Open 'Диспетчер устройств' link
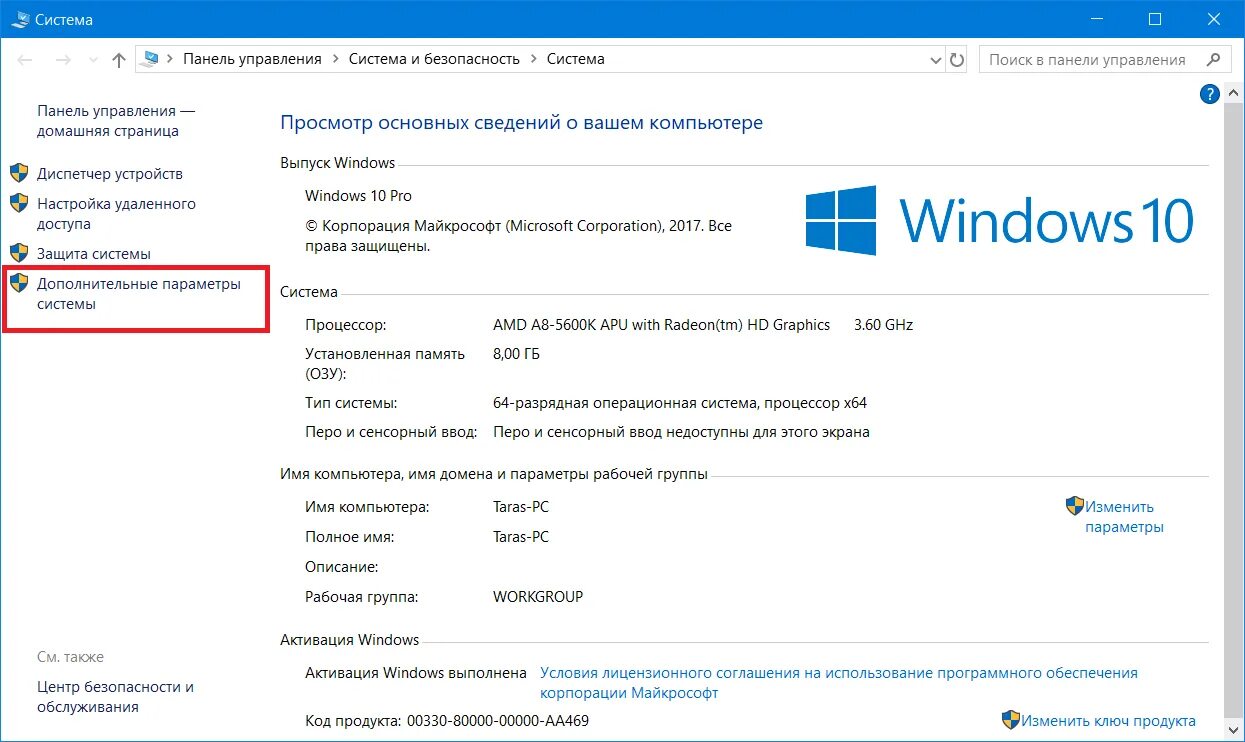 point(110,174)
